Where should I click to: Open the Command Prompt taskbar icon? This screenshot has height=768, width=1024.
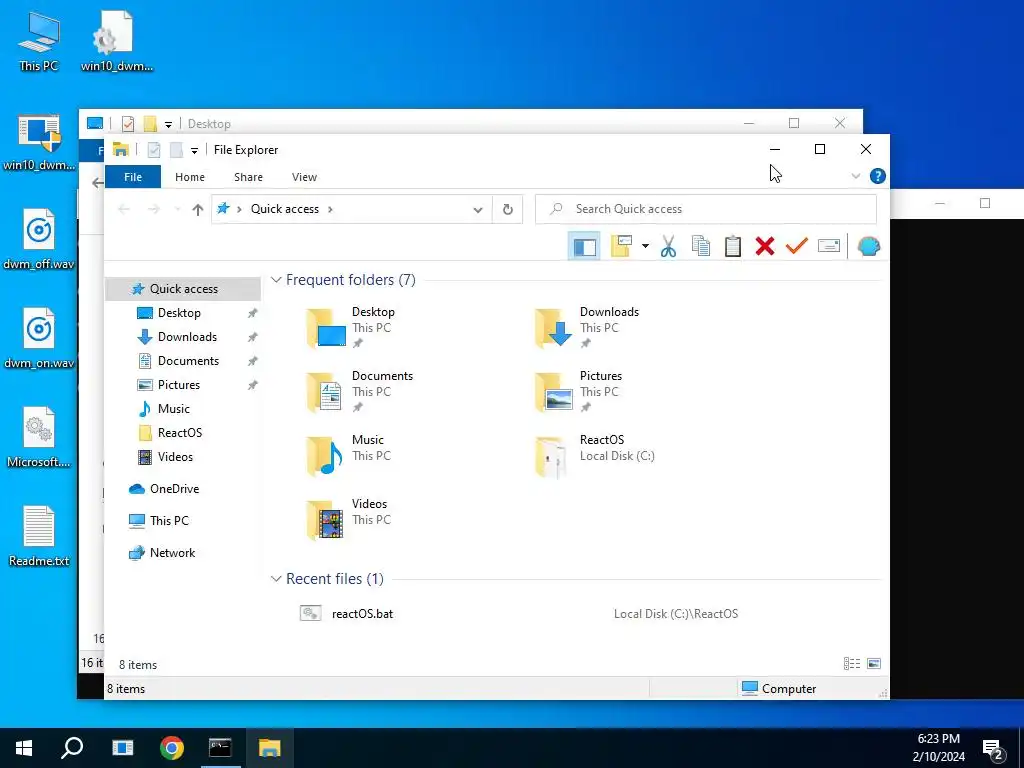pyautogui.click(x=220, y=748)
